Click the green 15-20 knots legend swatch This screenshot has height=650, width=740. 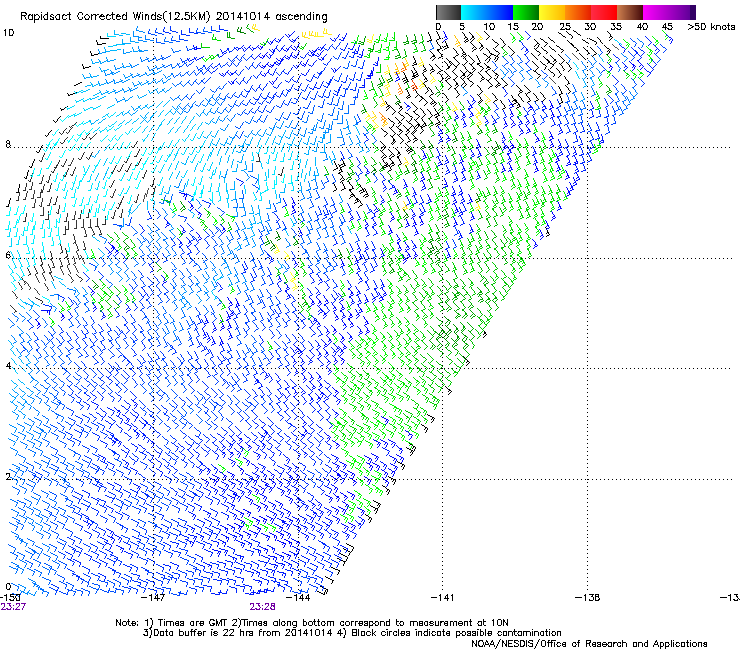click(x=526, y=12)
